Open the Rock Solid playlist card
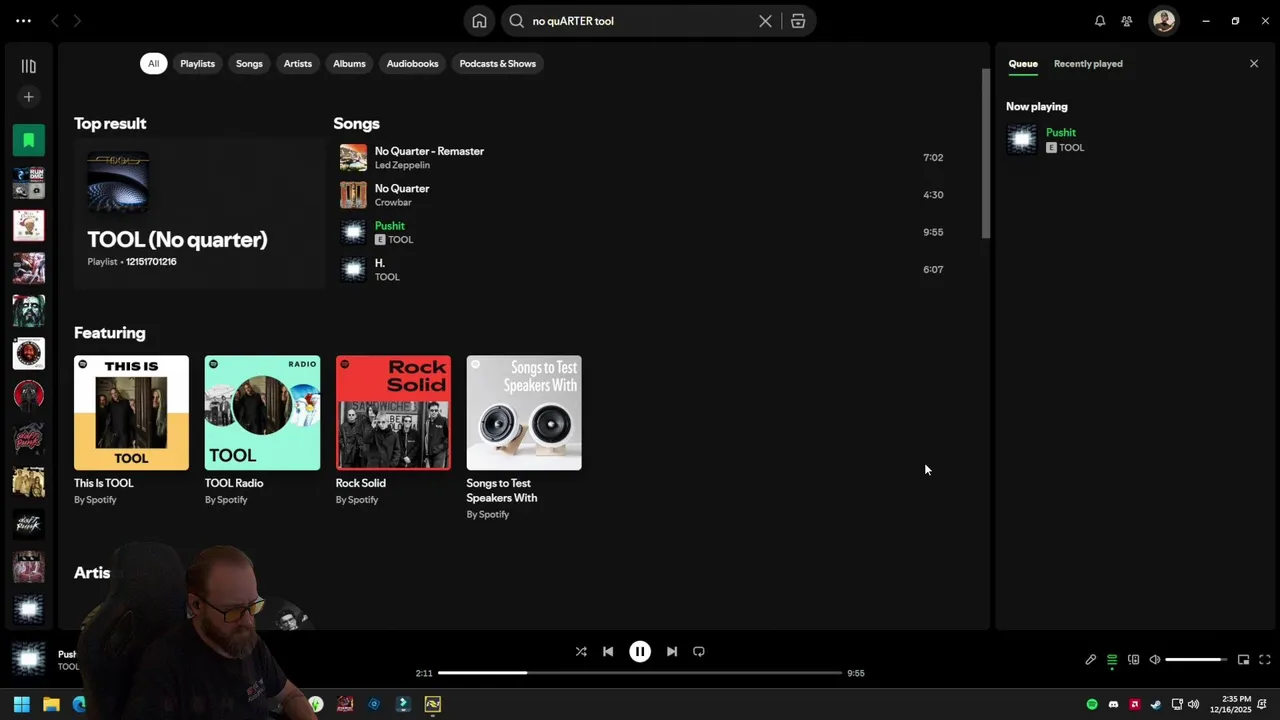The height and width of the screenshot is (720, 1280). 393,430
